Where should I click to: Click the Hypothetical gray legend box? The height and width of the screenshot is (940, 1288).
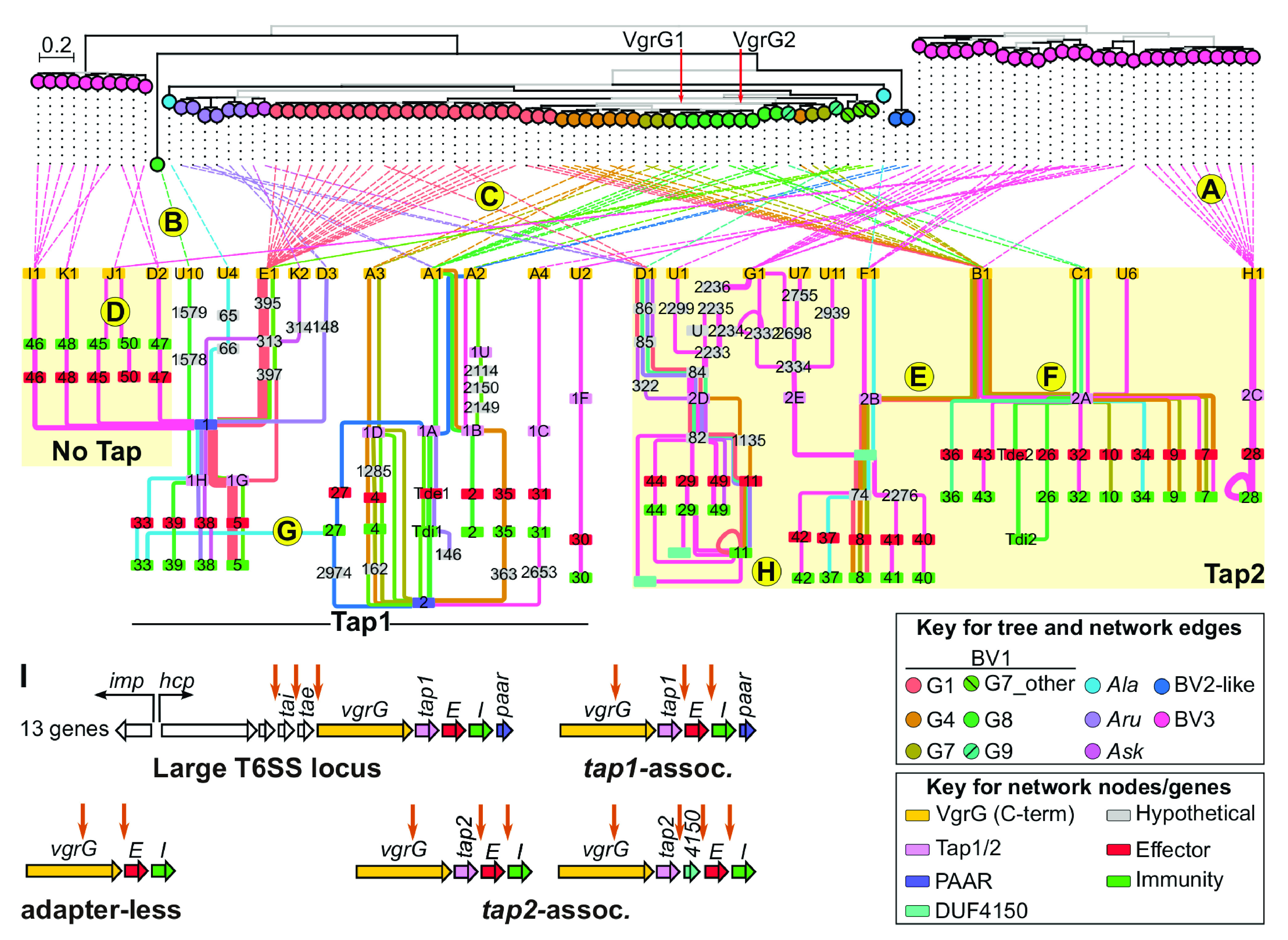tap(1119, 815)
